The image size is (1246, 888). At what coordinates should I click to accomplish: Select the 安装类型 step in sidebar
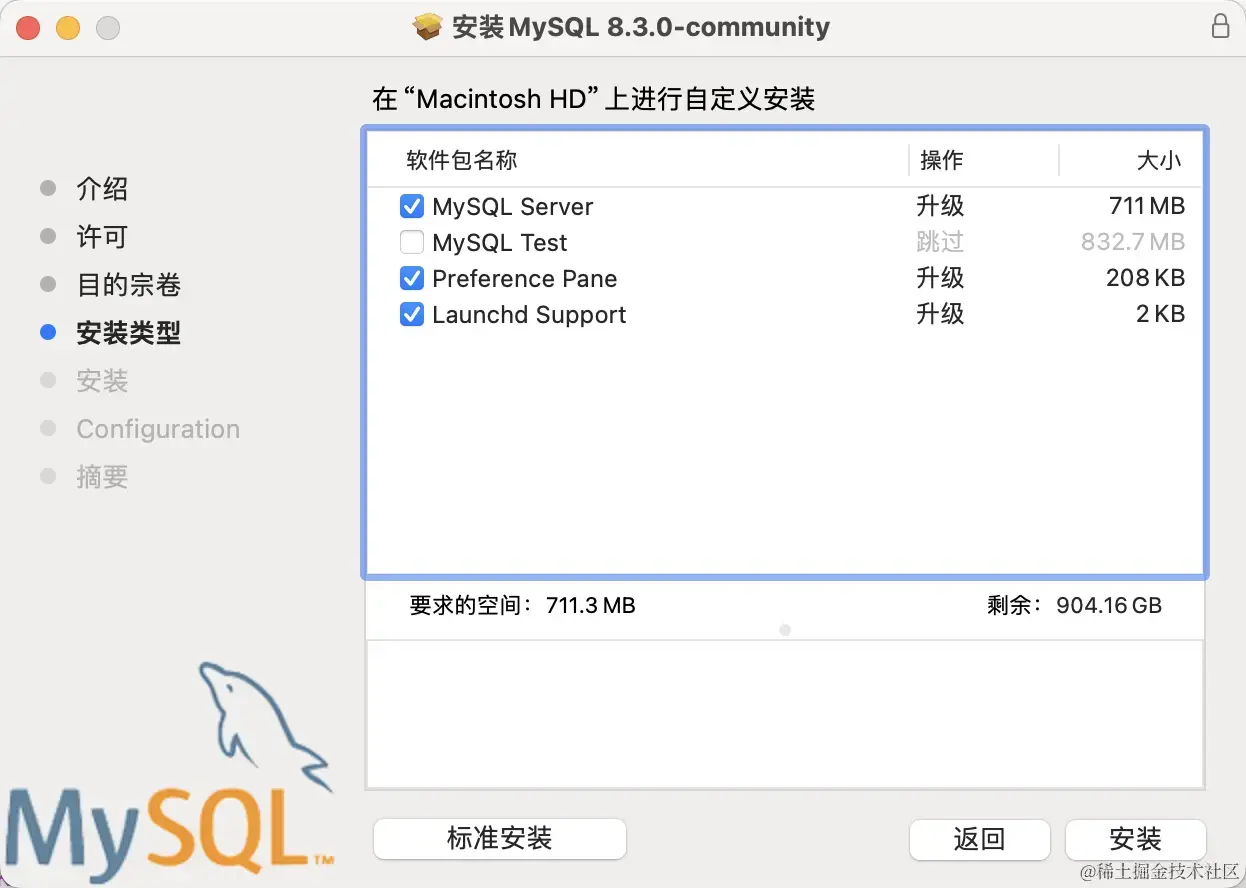click(x=128, y=333)
